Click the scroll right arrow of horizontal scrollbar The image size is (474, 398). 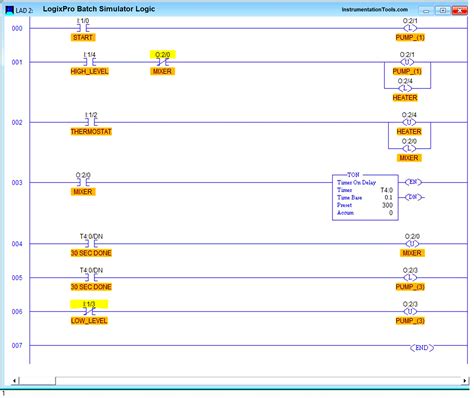click(x=464, y=380)
